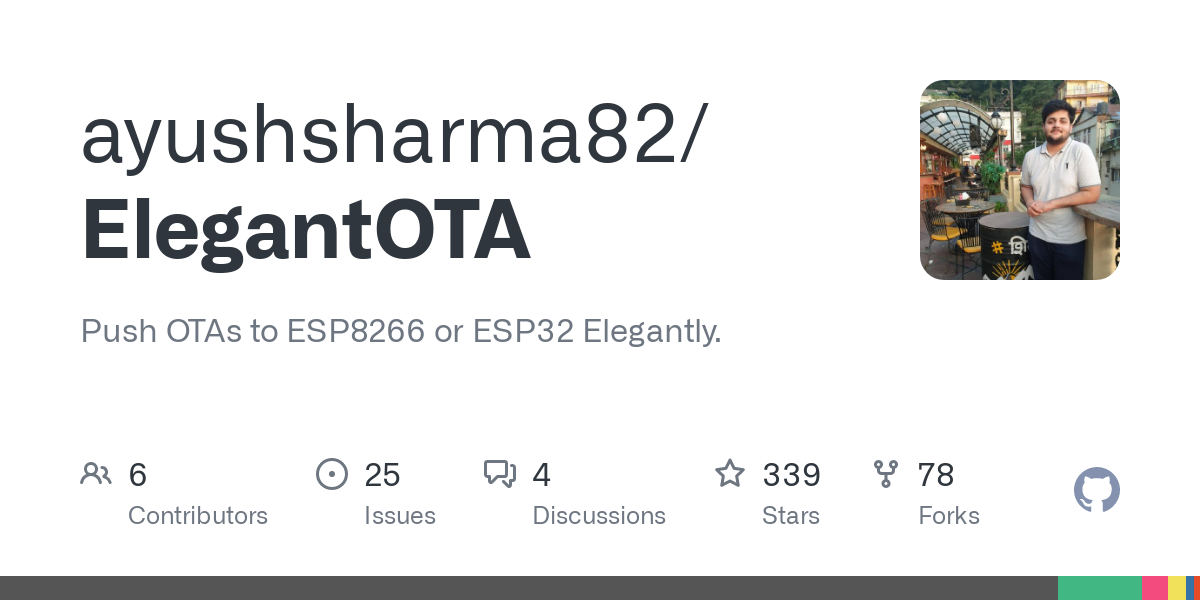Open the owner's profile photo thumbnail

(1020, 180)
